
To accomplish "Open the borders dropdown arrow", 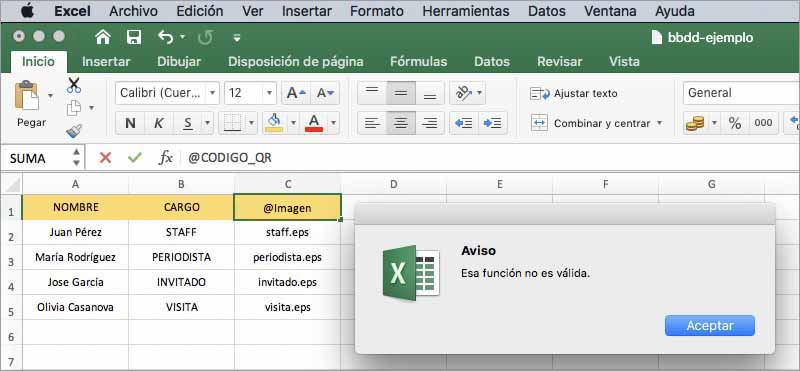I will 252,123.
